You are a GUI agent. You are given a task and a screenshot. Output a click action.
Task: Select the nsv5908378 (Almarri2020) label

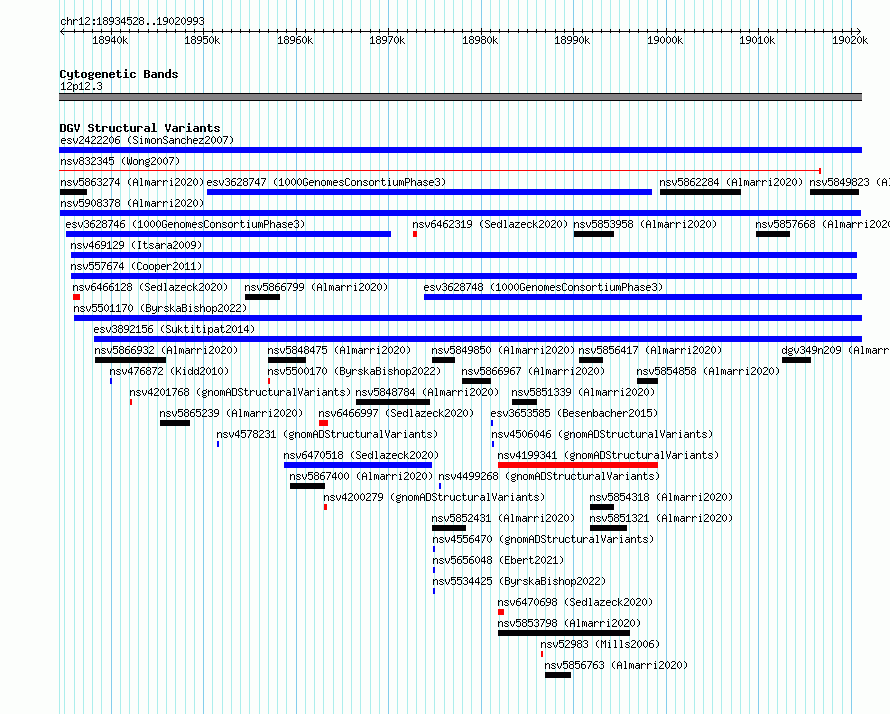coord(132,203)
